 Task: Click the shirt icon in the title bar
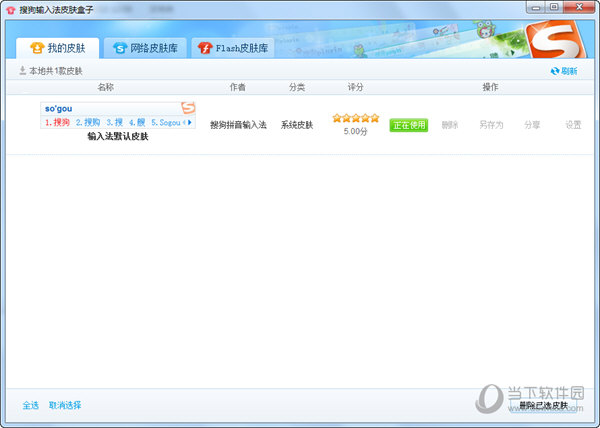[x=11, y=10]
